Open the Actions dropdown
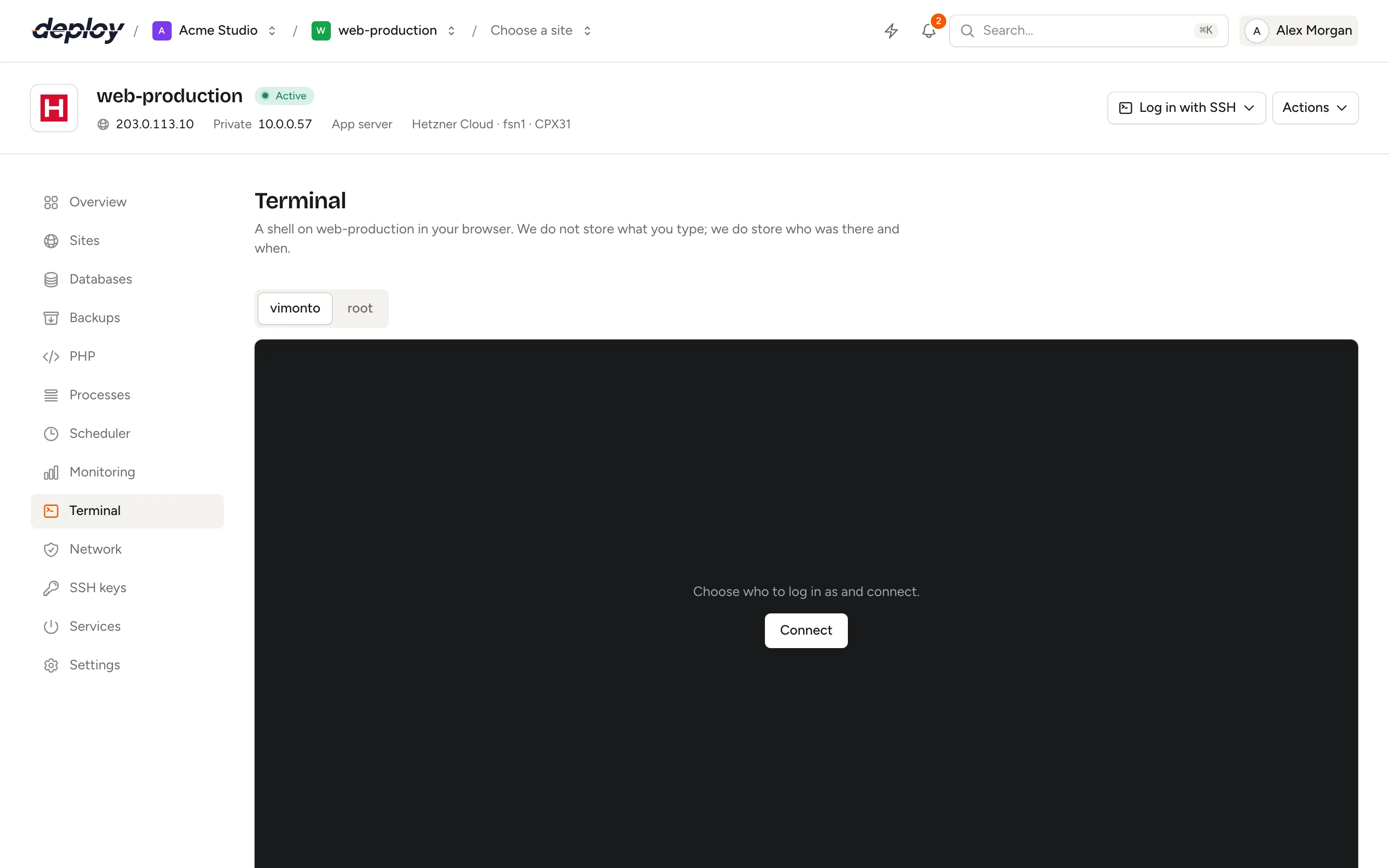1389x868 pixels. [1315, 108]
